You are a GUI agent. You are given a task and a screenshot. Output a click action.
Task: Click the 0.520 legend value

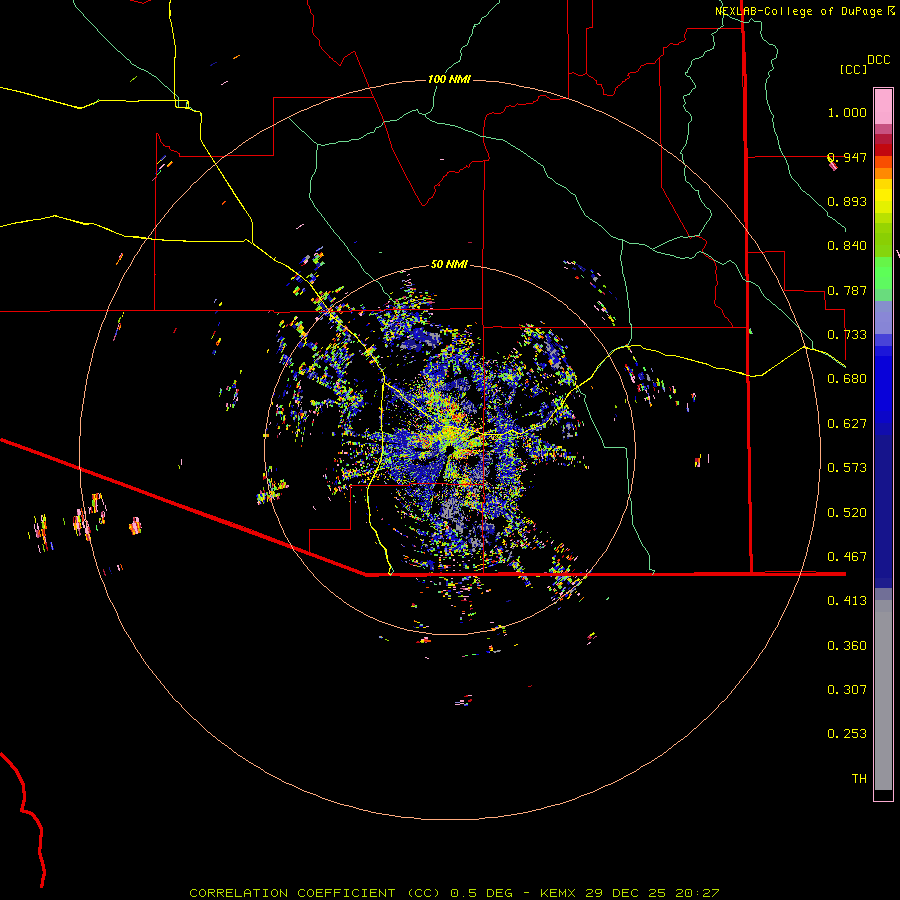pos(847,513)
